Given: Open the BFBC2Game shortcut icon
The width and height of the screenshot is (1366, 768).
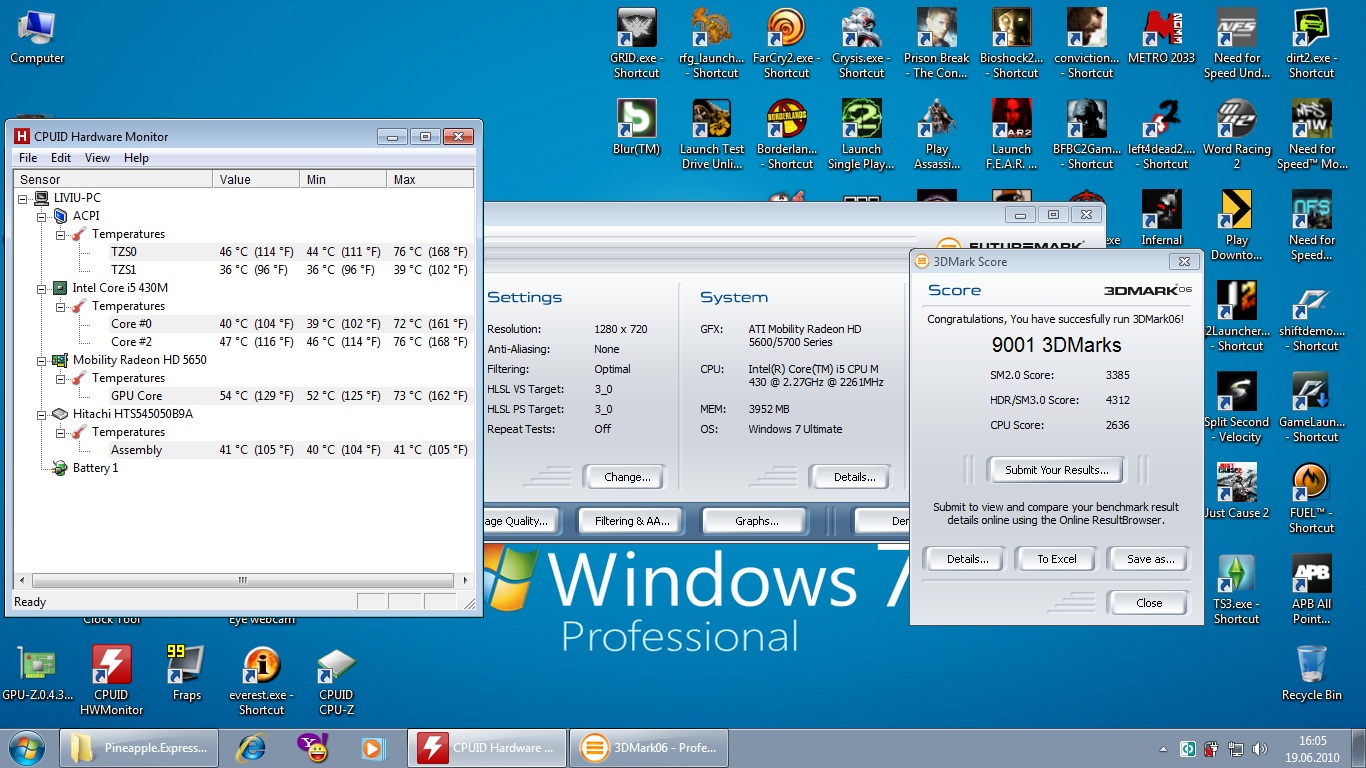Looking at the screenshot, I should [x=1086, y=134].
